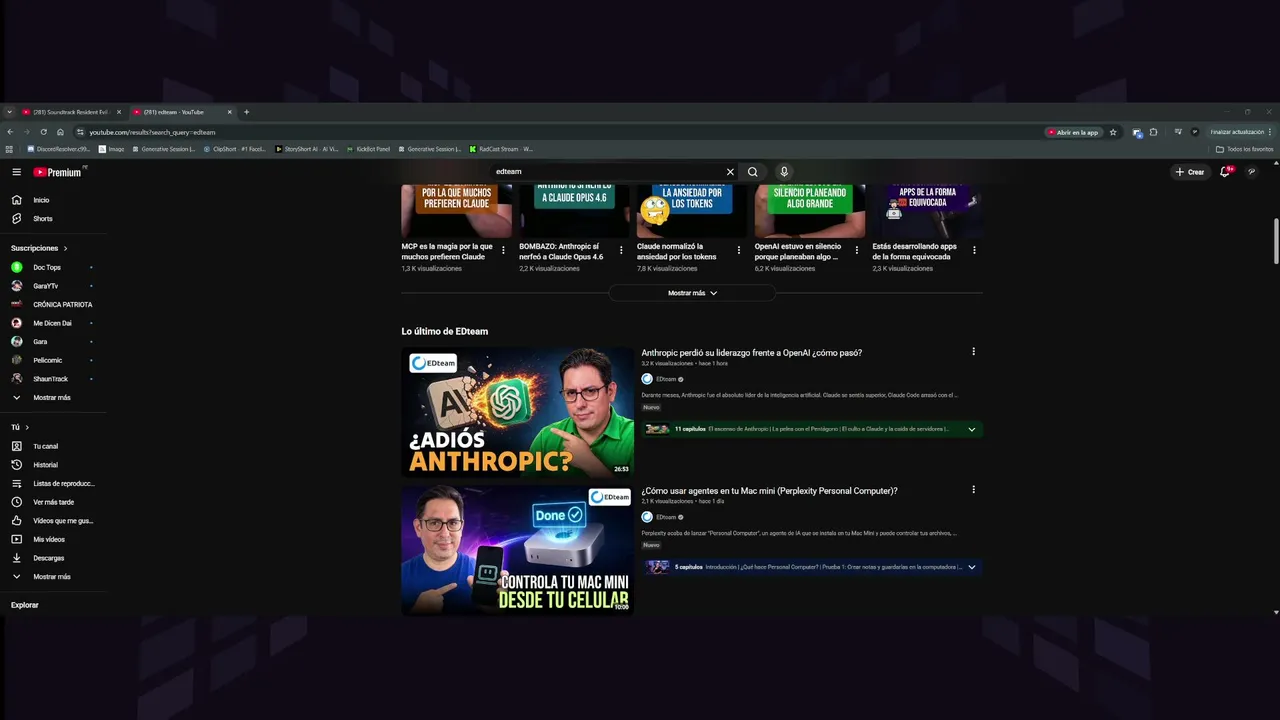
Task: Open Explorar heading in sidebar
Action: pyautogui.click(x=25, y=605)
